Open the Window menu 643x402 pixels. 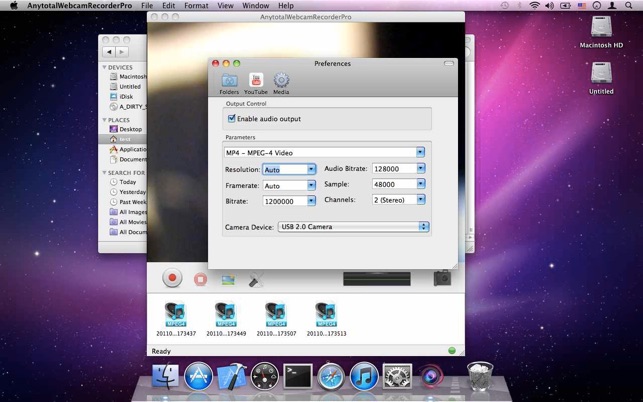255,6
